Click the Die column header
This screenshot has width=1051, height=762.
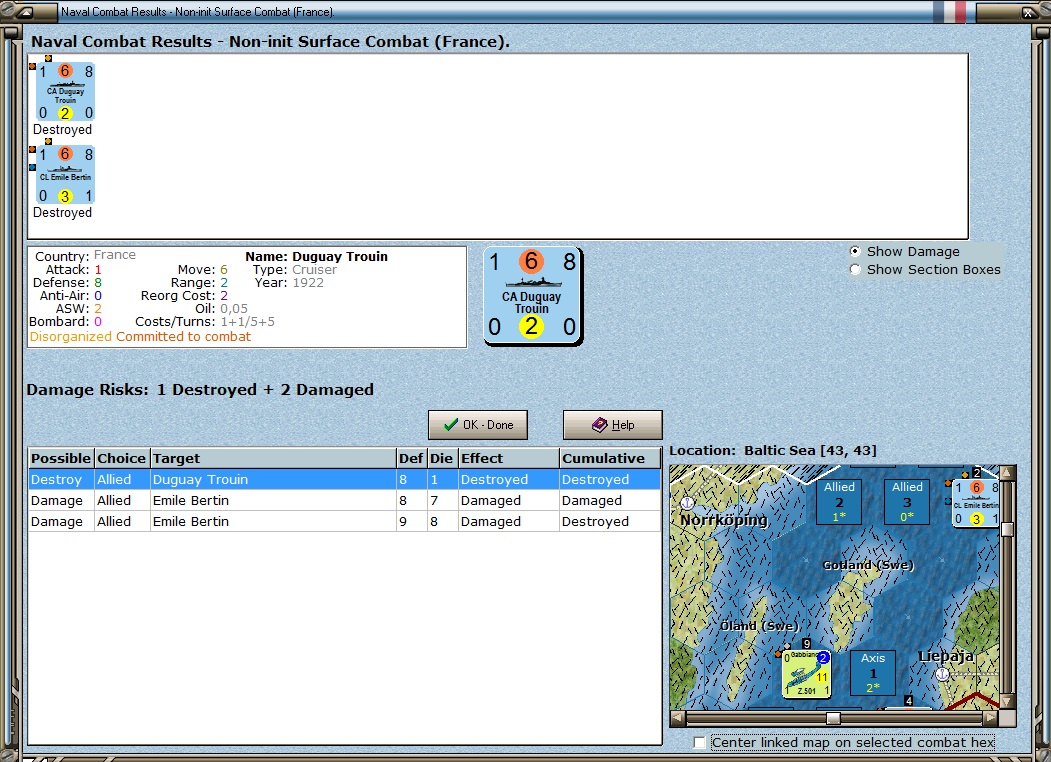coord(442,458)
